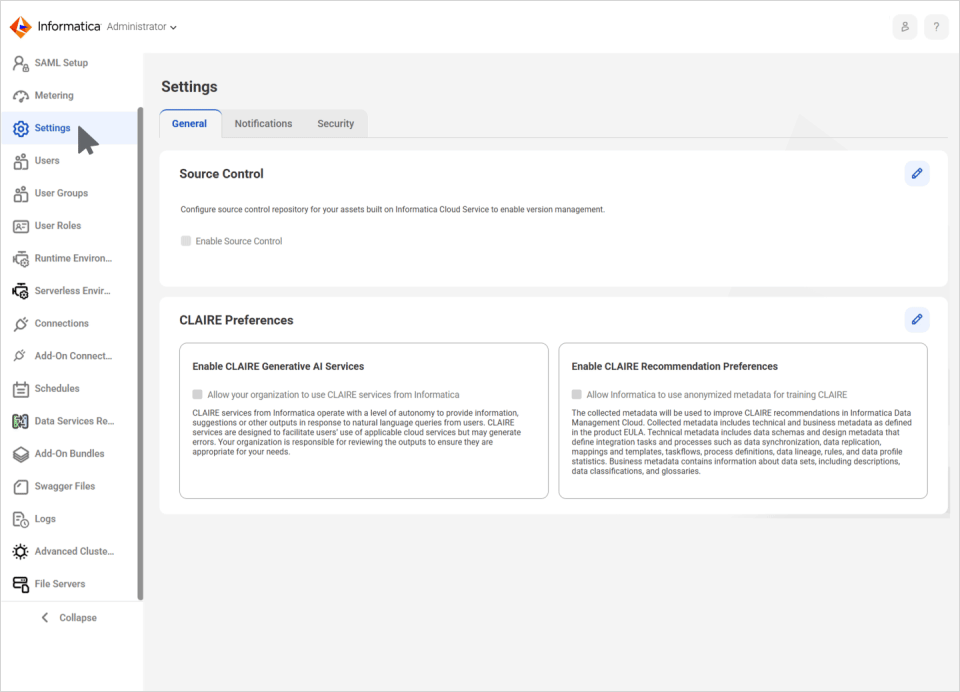
Task: Open the user profile icon in header
Action: point(905,27)
